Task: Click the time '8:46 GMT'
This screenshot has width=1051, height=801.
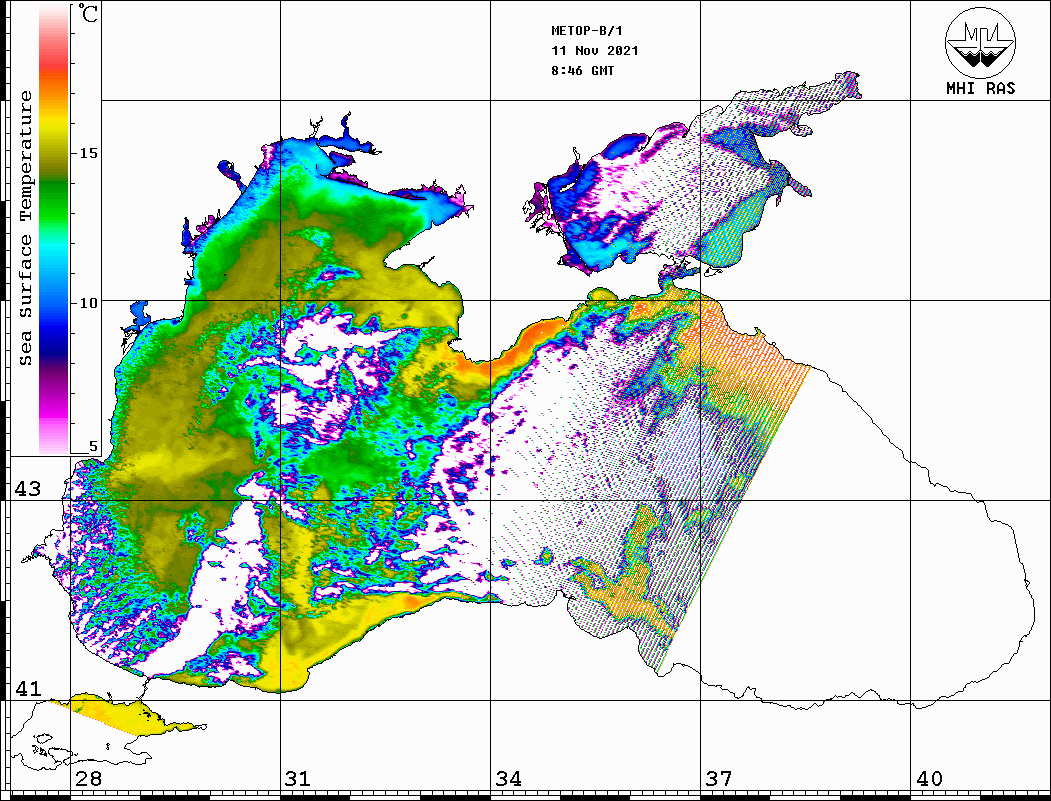Action: (x=582, y=70)
